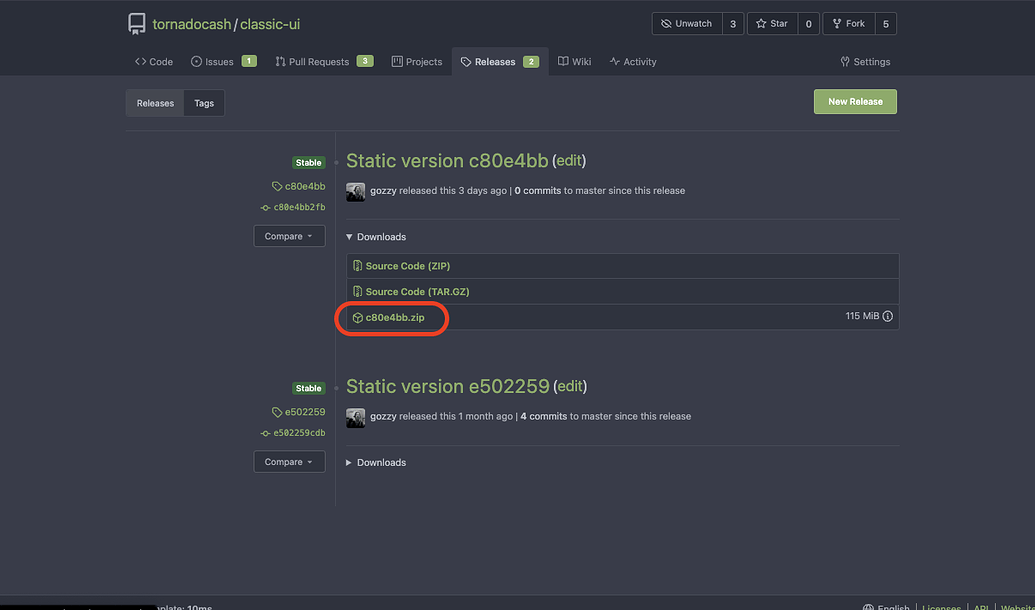Expand Downloads under Static version e502259
The height and width of the screenshot is (610, 1035).
pos(376,463)
